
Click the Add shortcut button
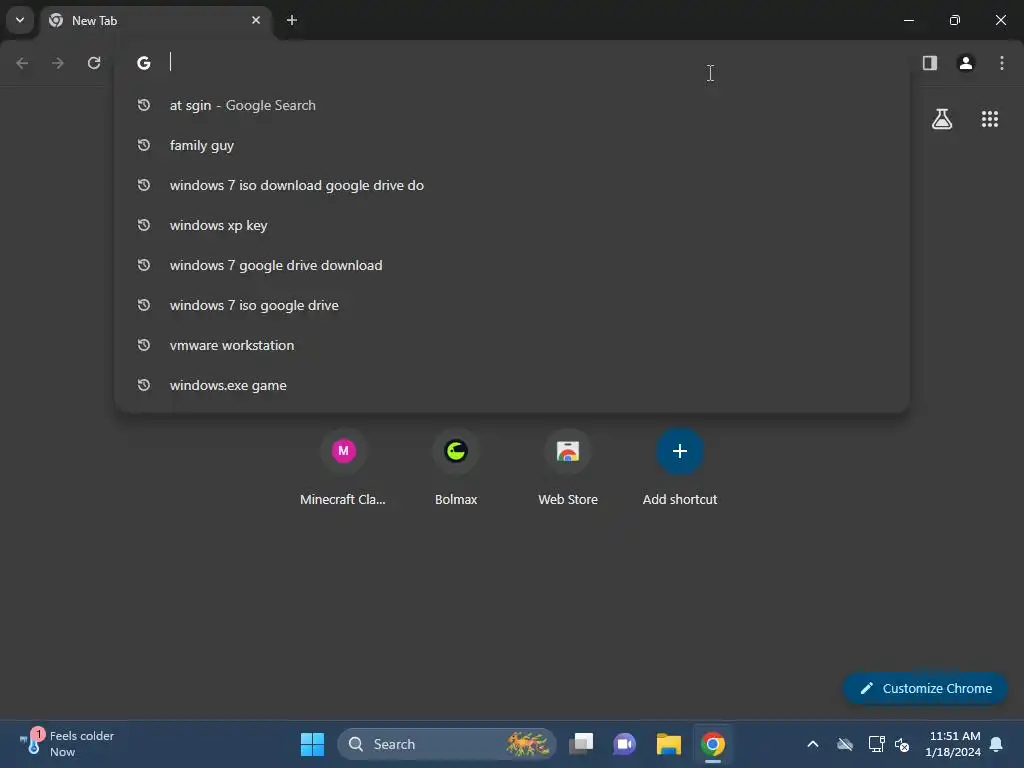[680, 468]
